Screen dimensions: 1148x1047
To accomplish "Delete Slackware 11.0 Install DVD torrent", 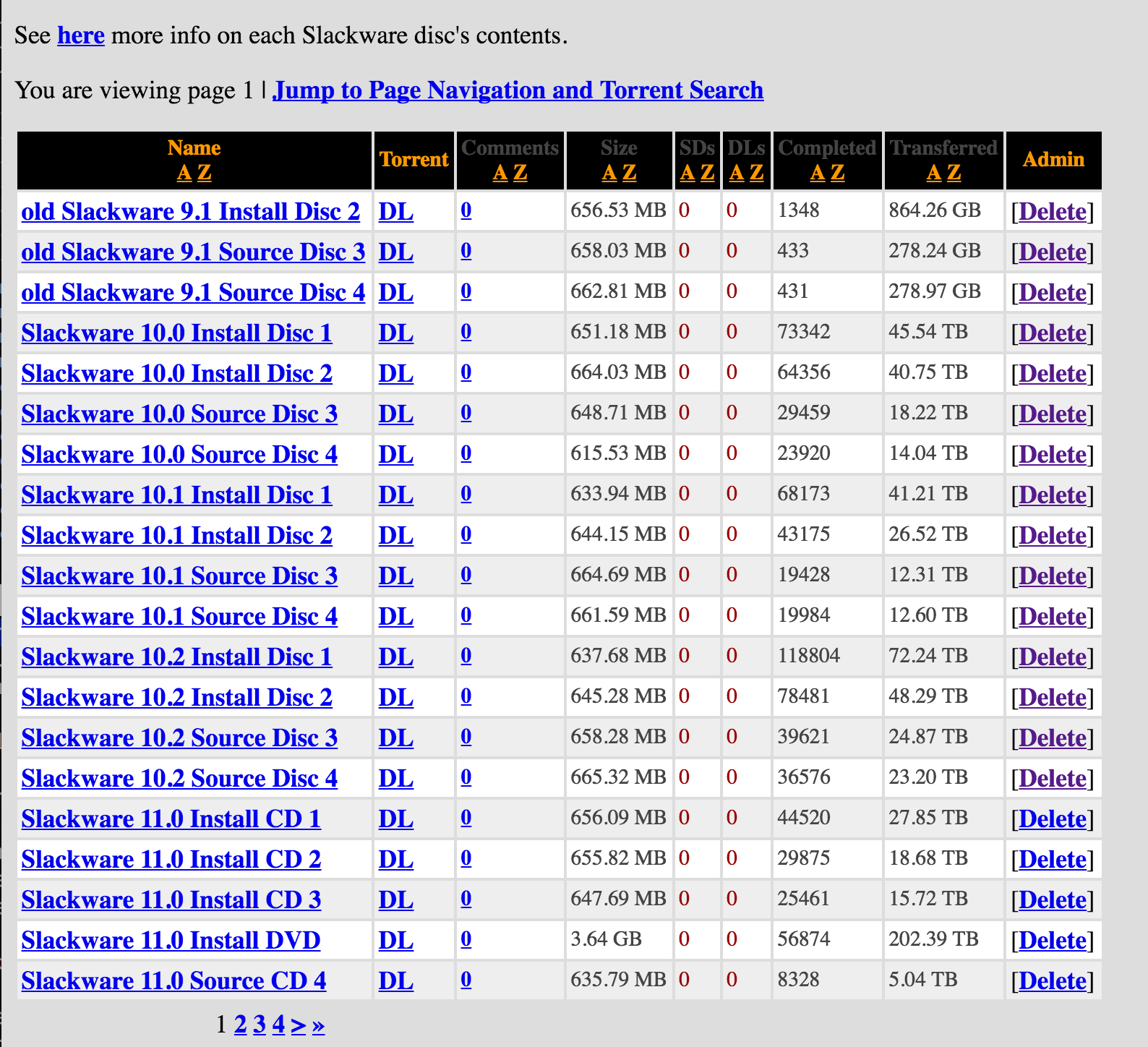I will point(1053,940).
